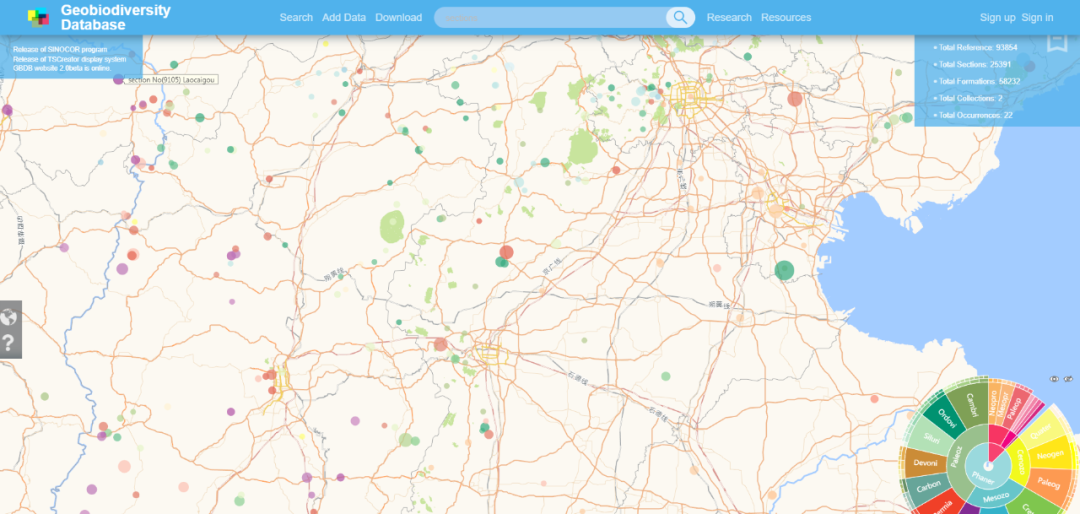Click the Sign up link
Image resolution: width=1080 pixels, height=514 pixels.
coord(997,17)
